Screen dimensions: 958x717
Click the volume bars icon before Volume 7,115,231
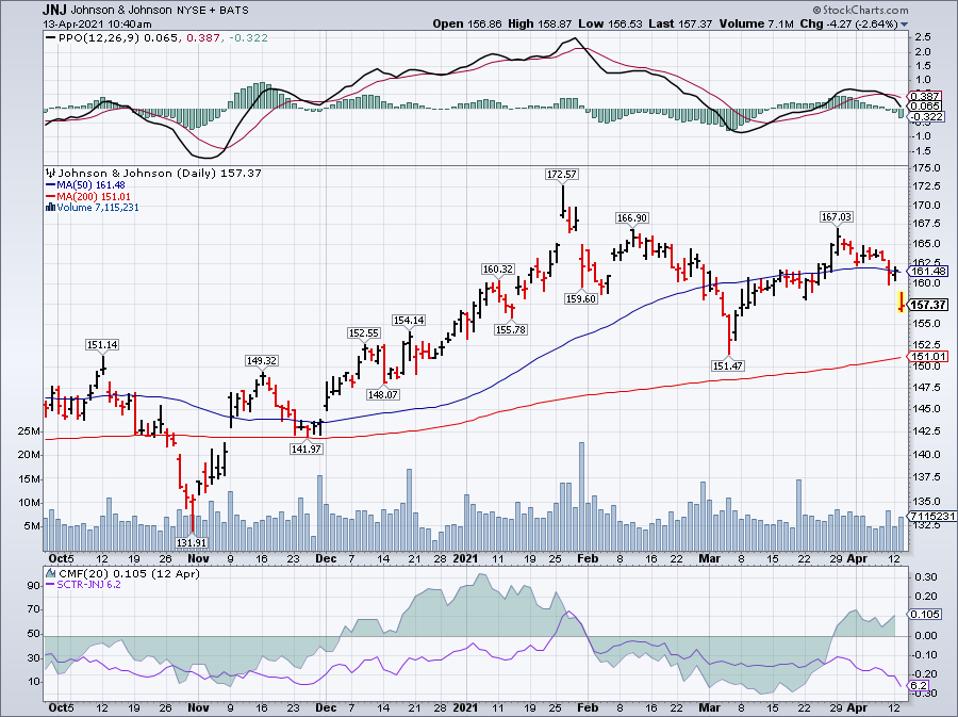coord(51,208)
